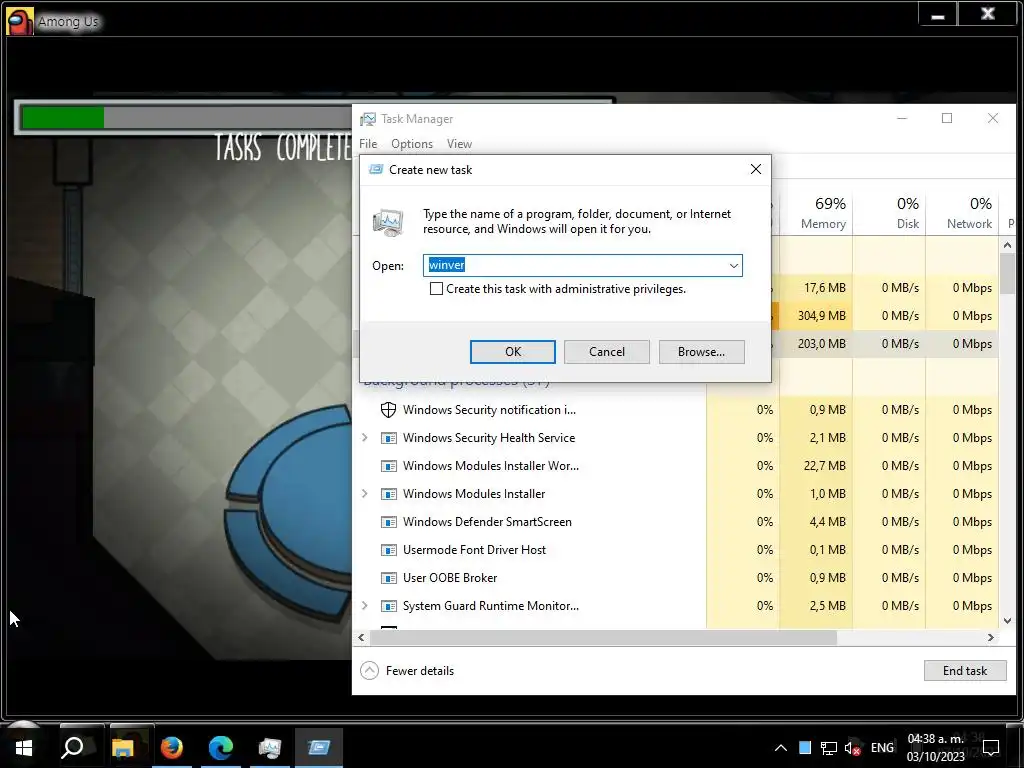Click the Create new task dialog icon
Viewport: 1024px width, 768px height.
(376, 170)
